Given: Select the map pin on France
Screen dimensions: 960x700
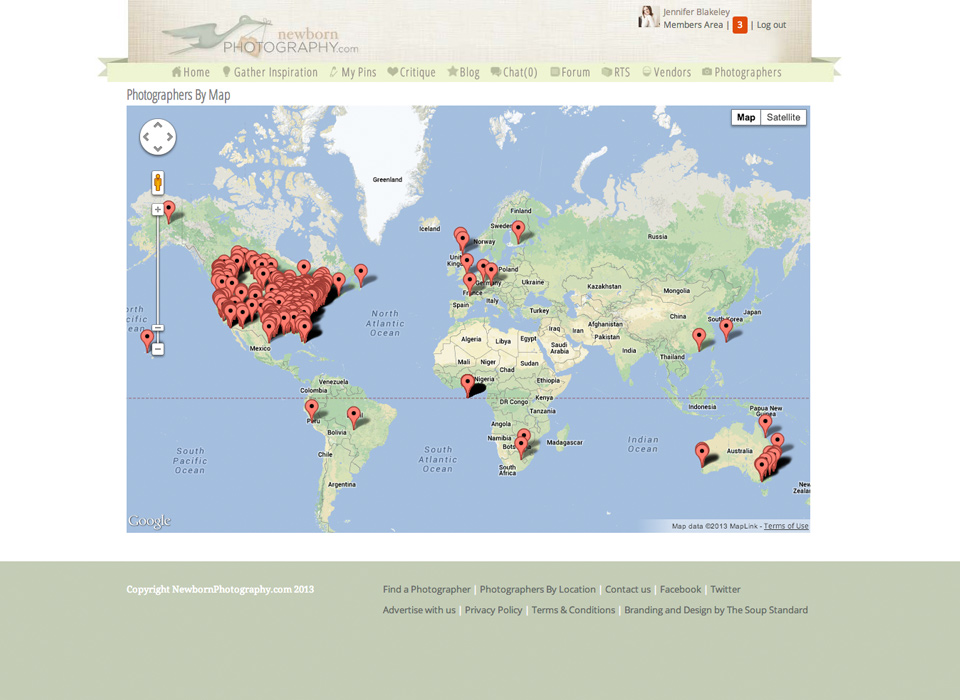Looking at the screenshot, I should (x=470, y=284).
